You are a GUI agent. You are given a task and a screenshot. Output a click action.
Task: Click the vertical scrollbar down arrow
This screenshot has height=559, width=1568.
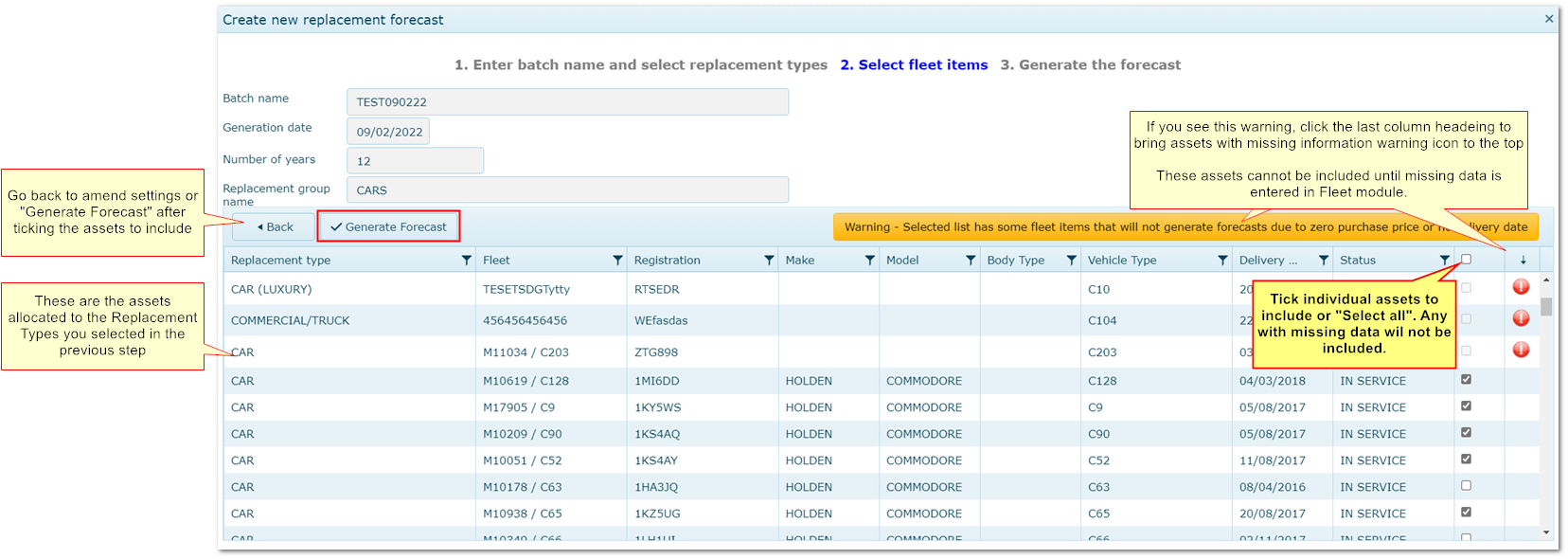click(x=1546, y=532)
